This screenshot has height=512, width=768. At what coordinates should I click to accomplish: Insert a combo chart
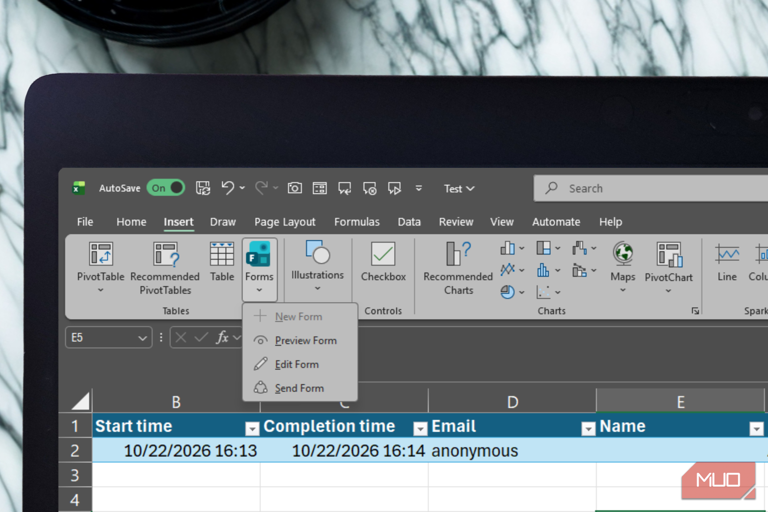point(584,270)
